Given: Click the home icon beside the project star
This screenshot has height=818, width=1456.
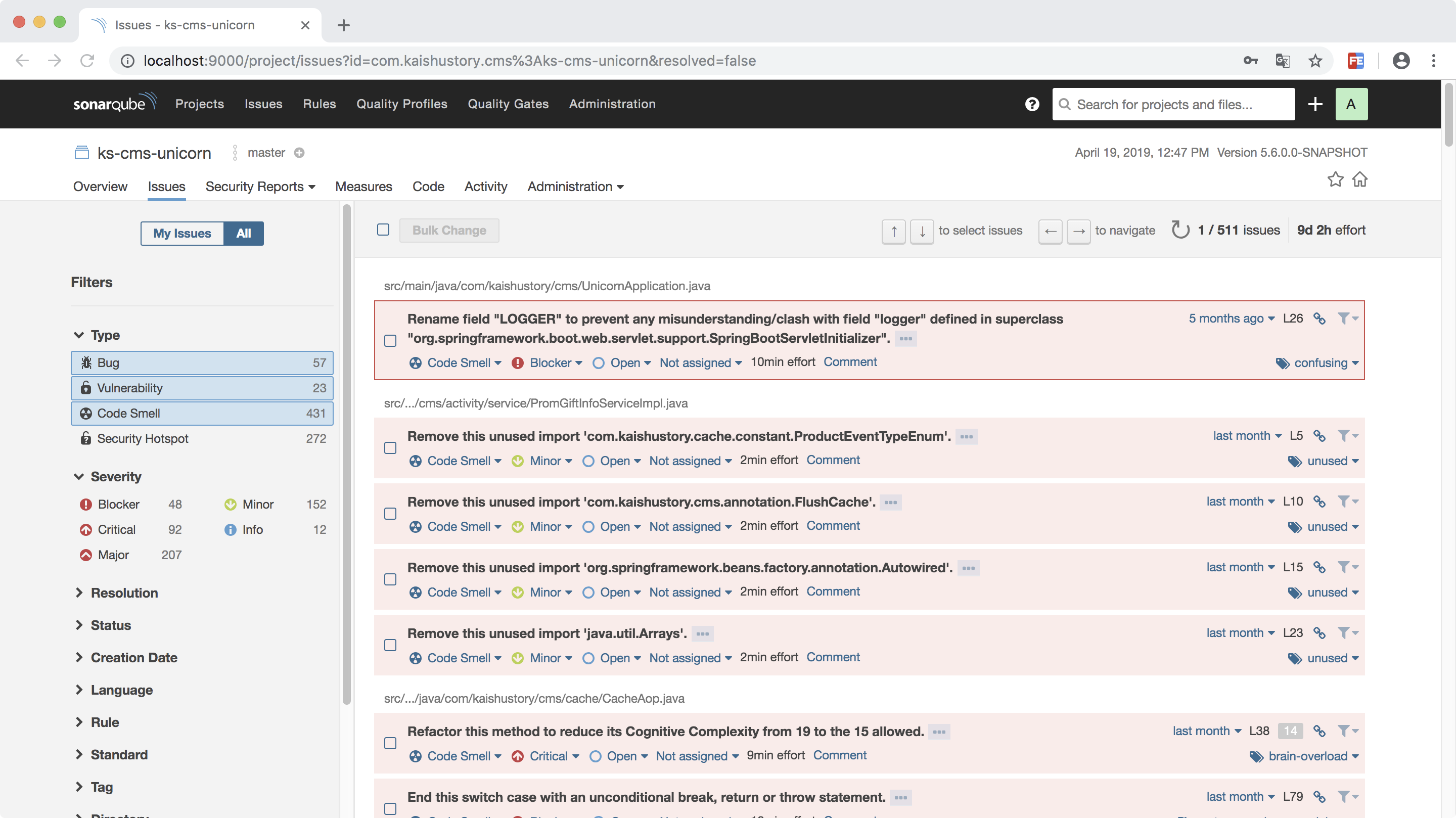Looking at the screenshot, I should click(x=1360, y=179).
